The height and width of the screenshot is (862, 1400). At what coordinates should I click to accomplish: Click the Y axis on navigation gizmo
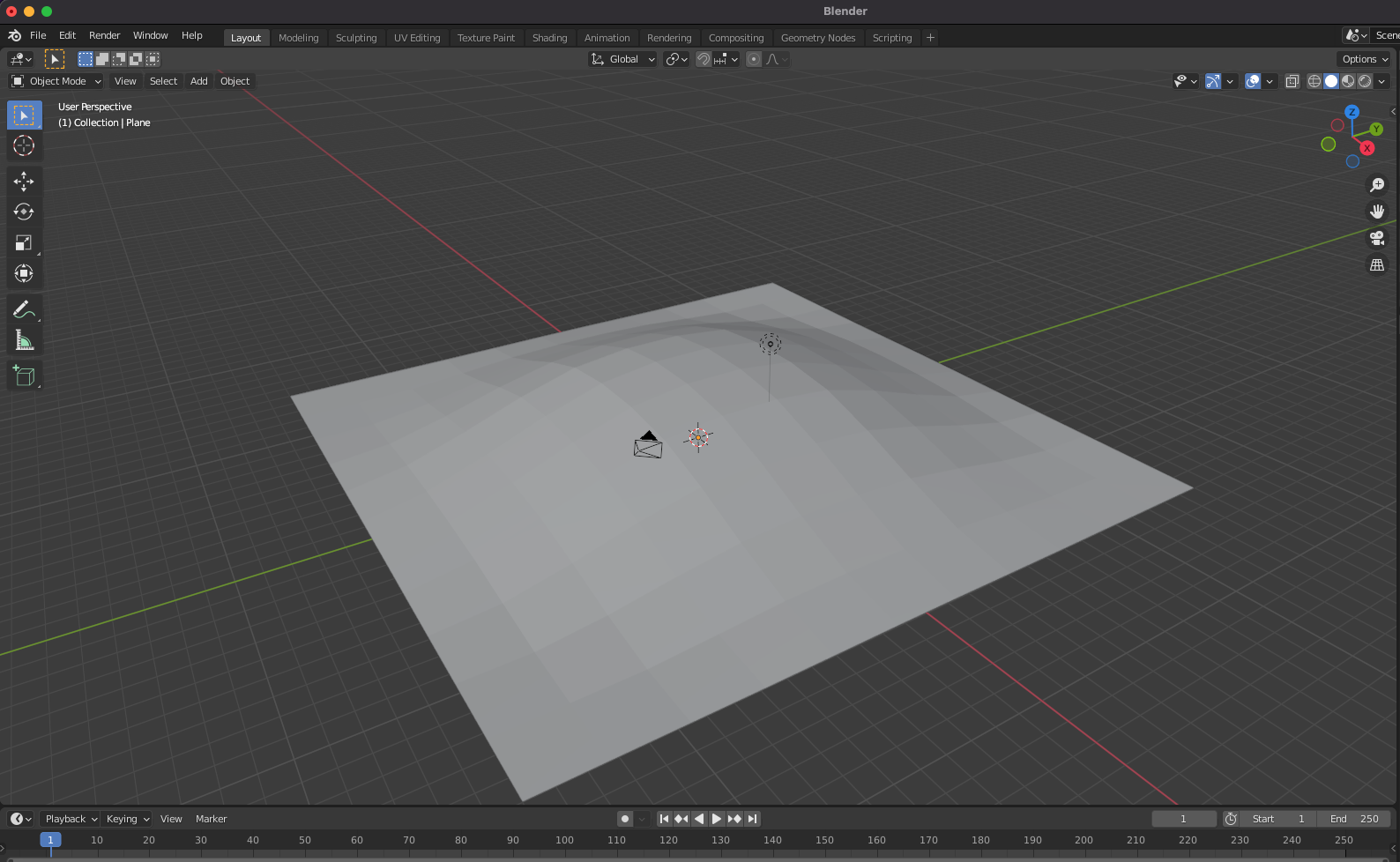coord(1376,129)
